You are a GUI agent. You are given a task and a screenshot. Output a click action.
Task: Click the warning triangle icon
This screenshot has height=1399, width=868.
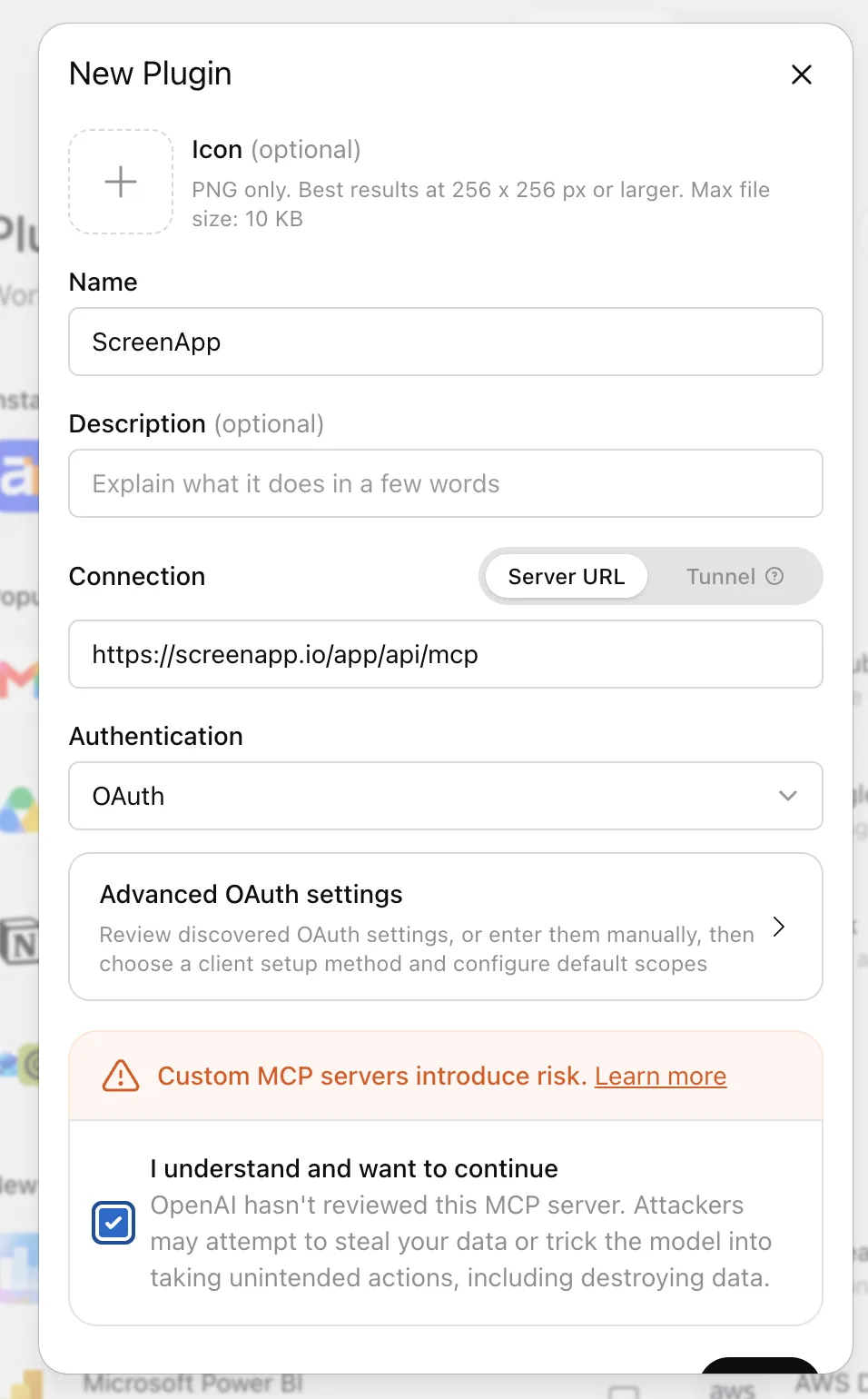coord(121,1076)
